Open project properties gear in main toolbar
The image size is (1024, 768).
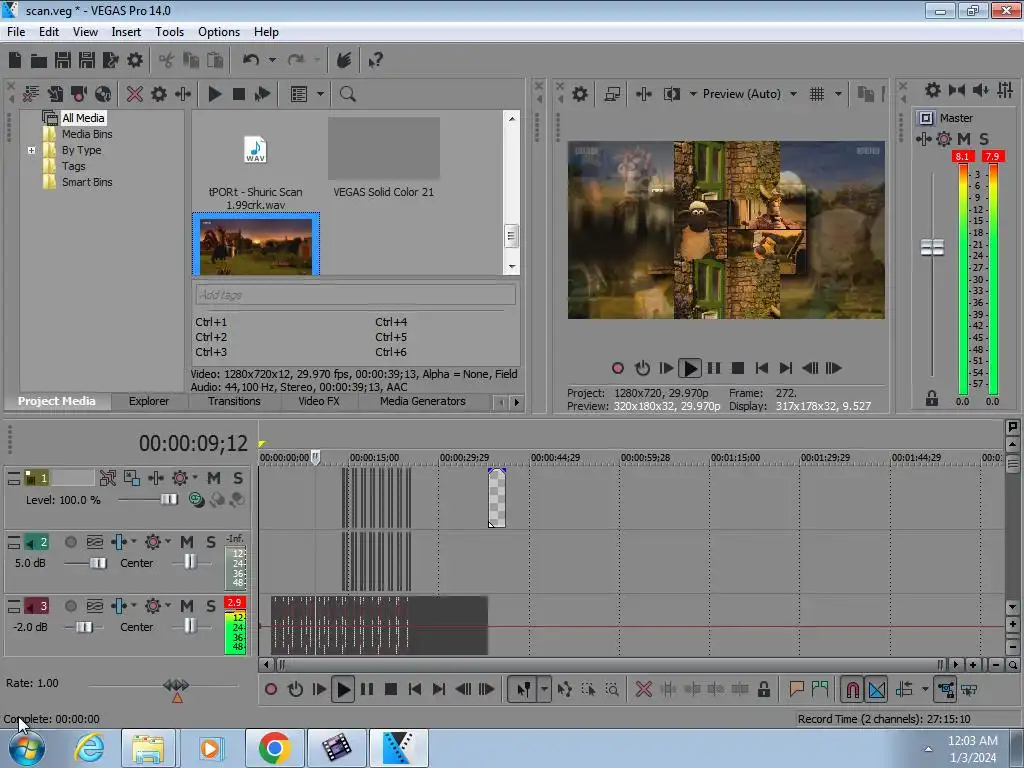pos(135,61)
